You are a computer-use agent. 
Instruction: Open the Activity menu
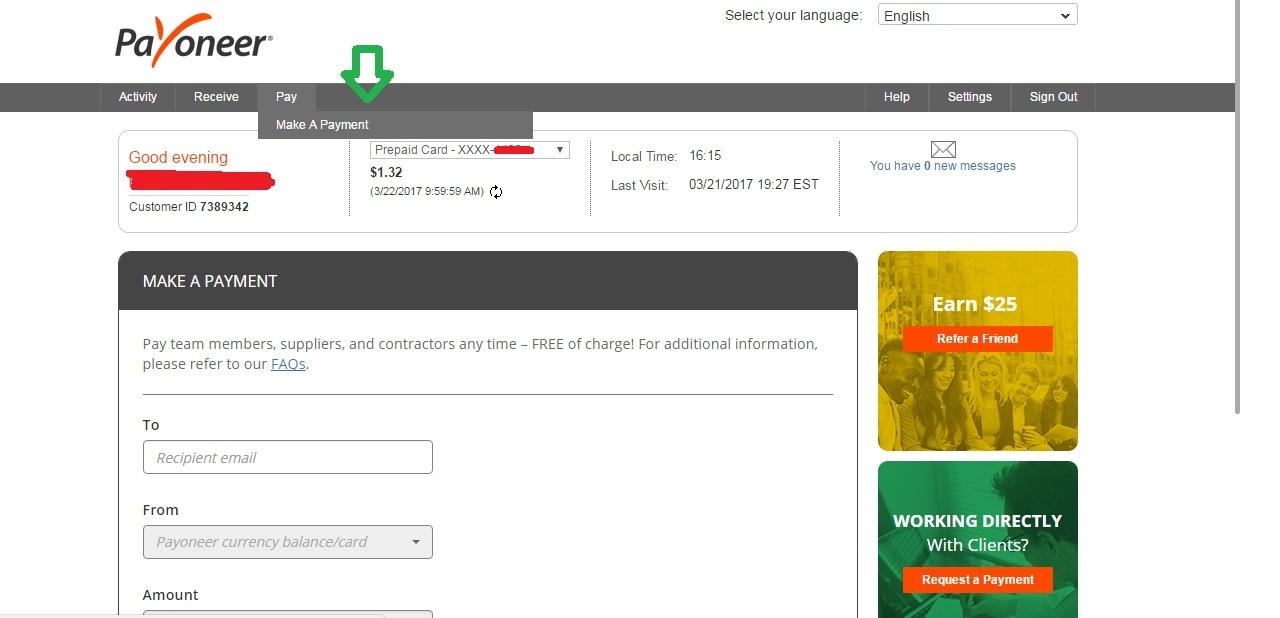138,97
